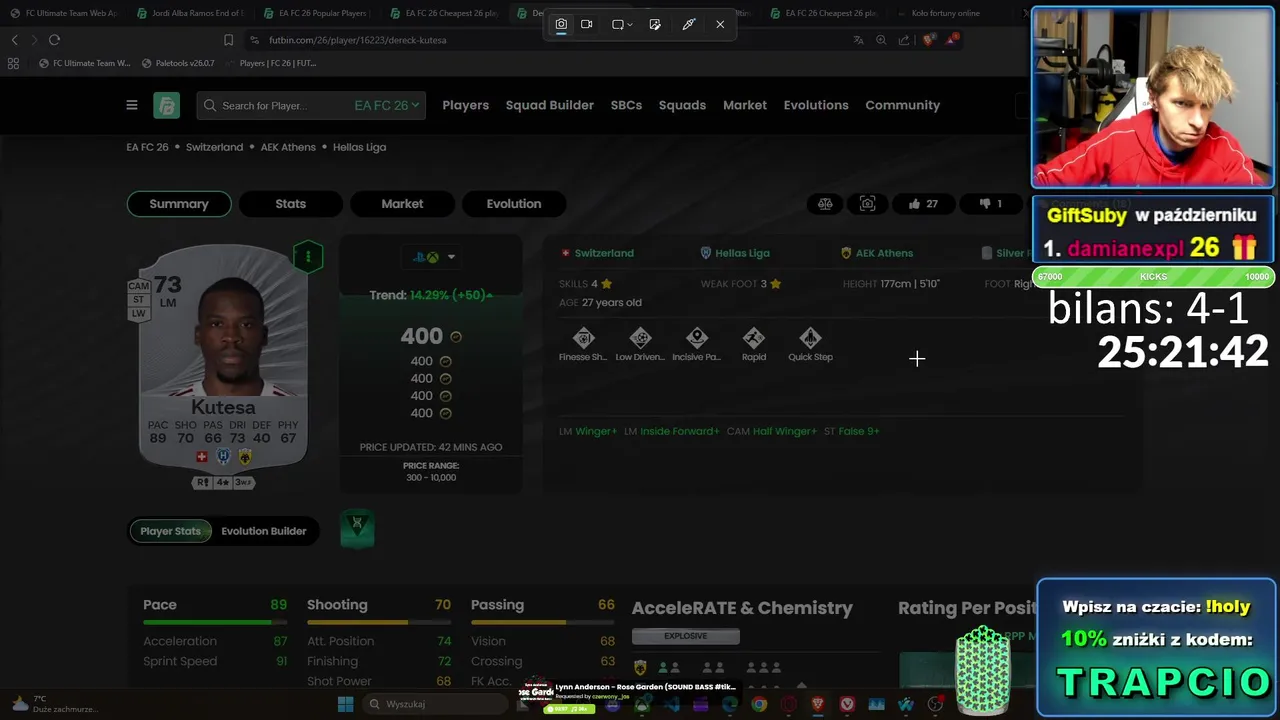1280x720 pixels.
Task: Switch to Koło fortuny online tab
Action: tap(946, 13)
